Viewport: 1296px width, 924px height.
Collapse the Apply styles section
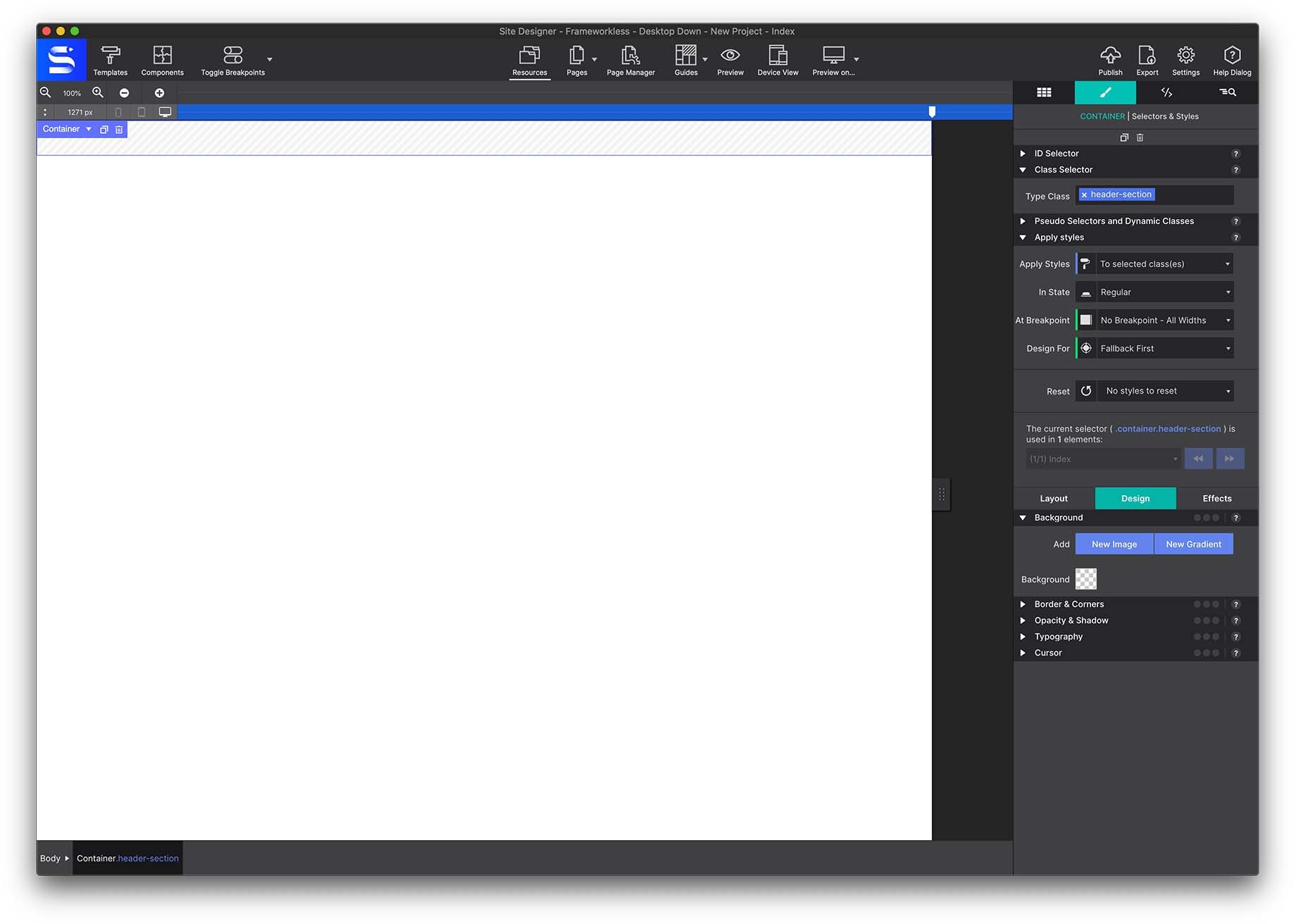[x=1023, y=237]
